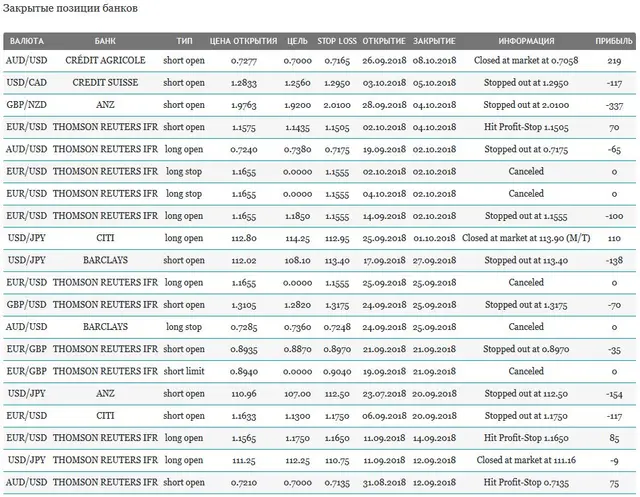
Task: Click closing date 08.10.2018
Action: click(434, 61)
